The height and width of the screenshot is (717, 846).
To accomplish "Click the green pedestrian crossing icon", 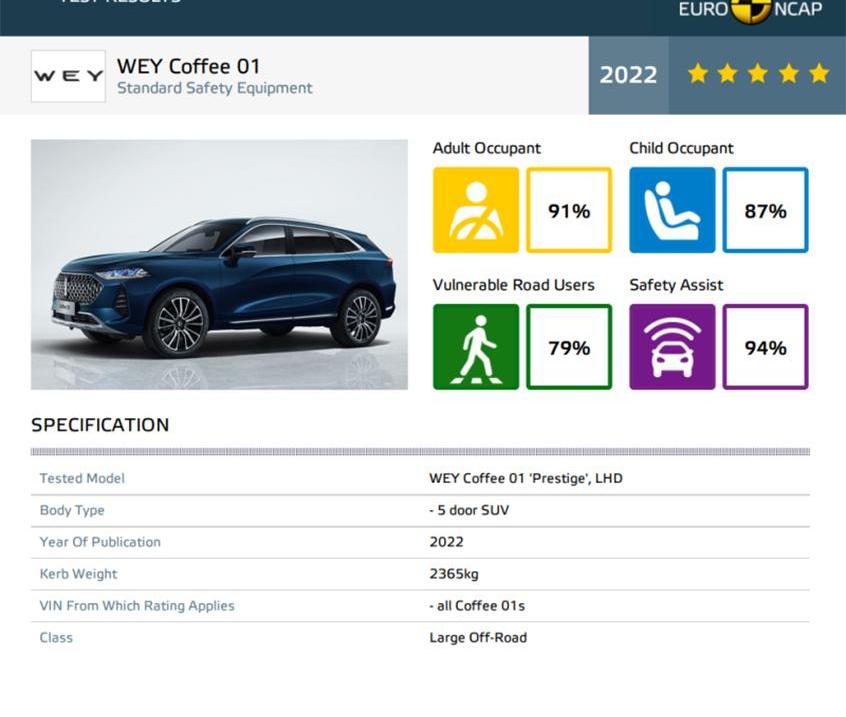I will click(476, 347).
